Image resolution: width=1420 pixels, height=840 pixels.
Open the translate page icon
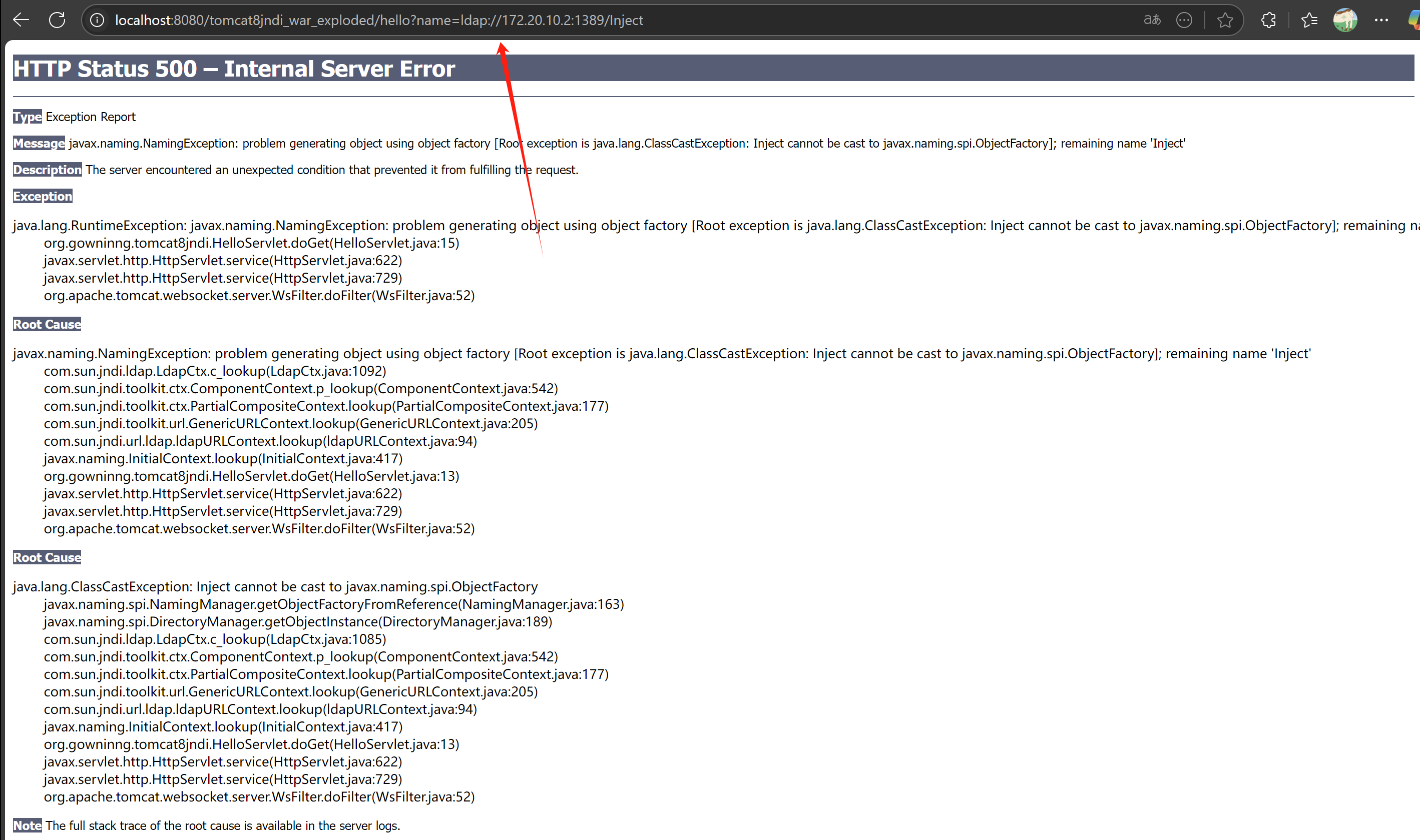point(1152,20)
